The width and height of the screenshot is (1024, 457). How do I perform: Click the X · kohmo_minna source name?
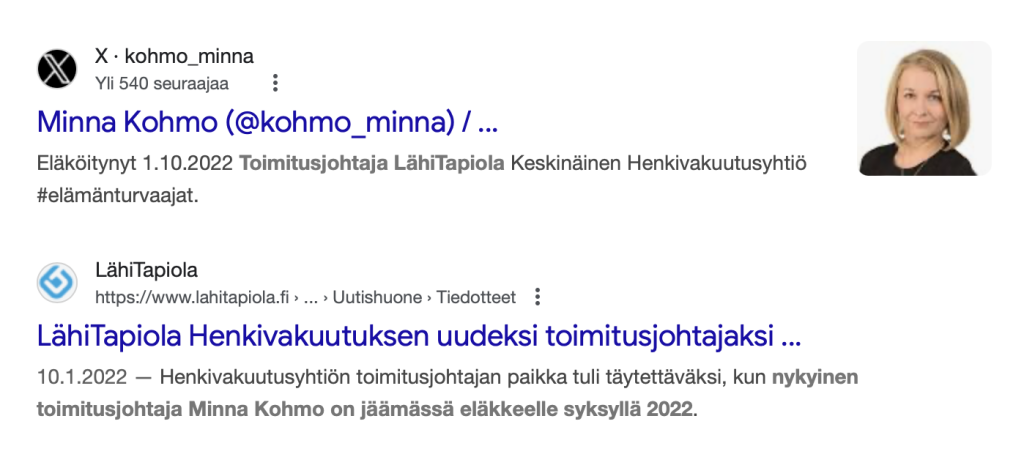tap(174, 57)
